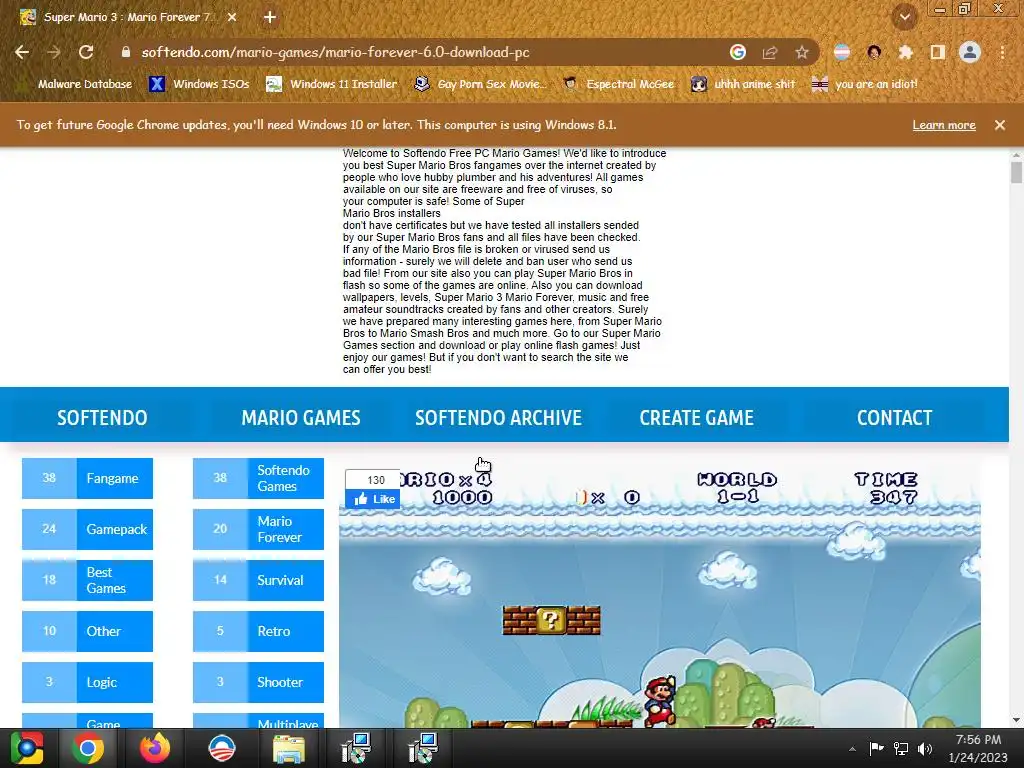Click the scrollbar down arrow
This screenshot has width=1024, height=768.
pos(1016,720)
